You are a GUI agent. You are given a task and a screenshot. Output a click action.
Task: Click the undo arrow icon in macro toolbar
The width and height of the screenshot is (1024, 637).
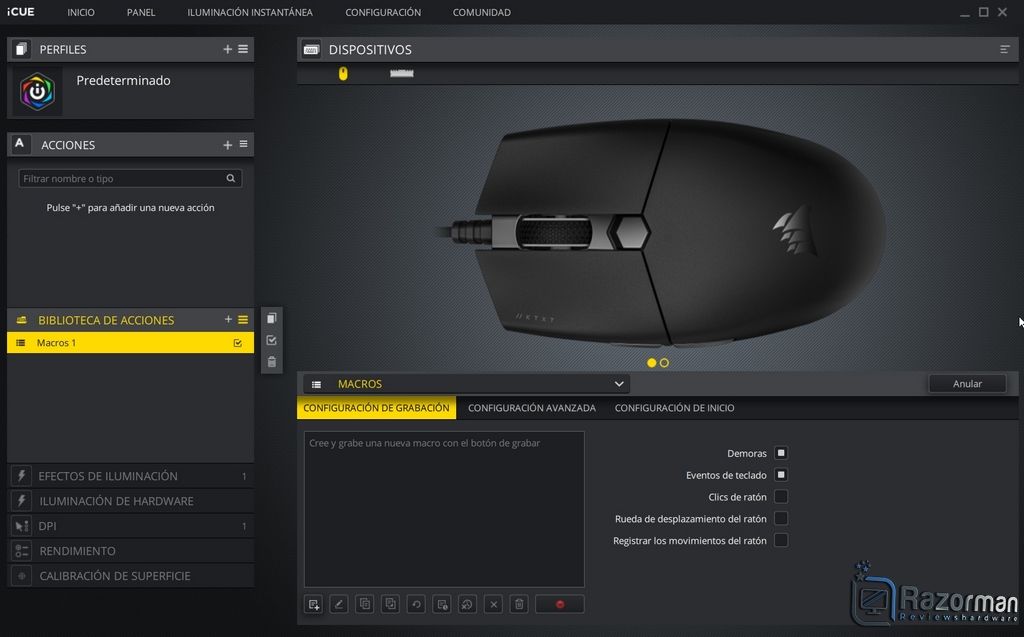tap(416, 604)
